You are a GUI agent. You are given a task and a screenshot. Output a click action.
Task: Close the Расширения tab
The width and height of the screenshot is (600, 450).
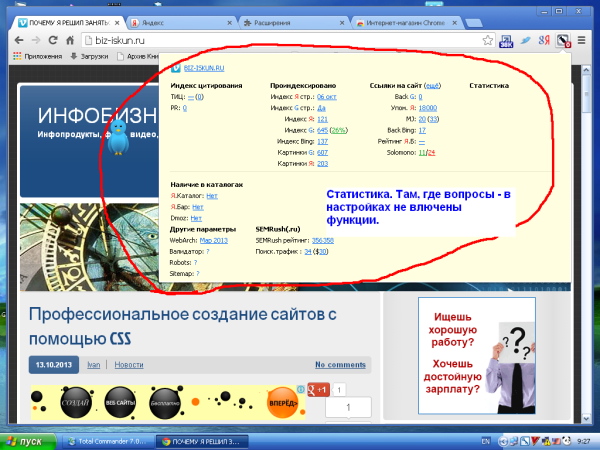coord(342,23)
